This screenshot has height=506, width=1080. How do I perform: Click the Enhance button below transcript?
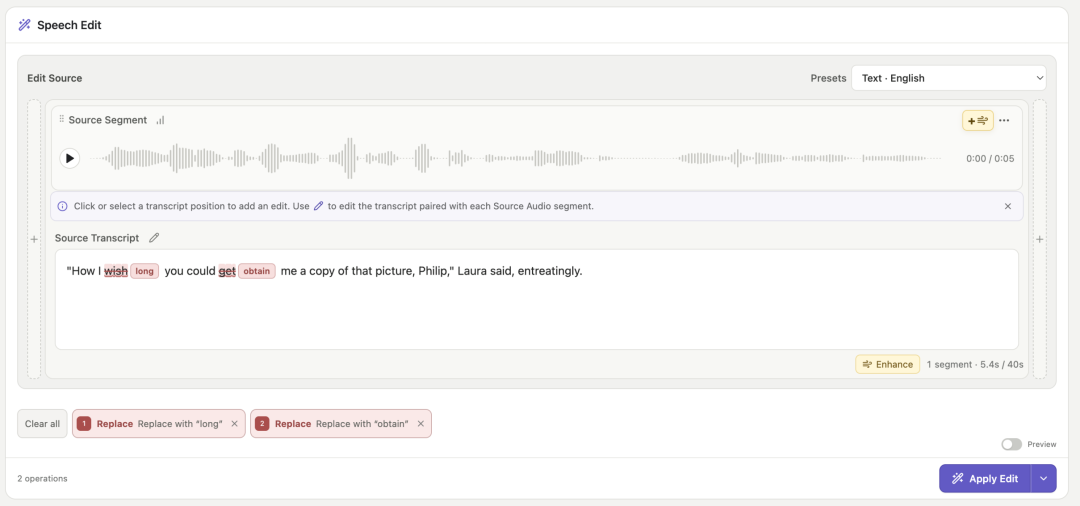click(888, 364)
